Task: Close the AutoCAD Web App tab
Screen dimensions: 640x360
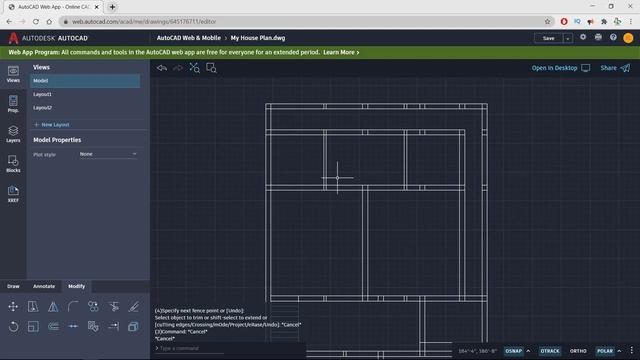Action: 97,7
